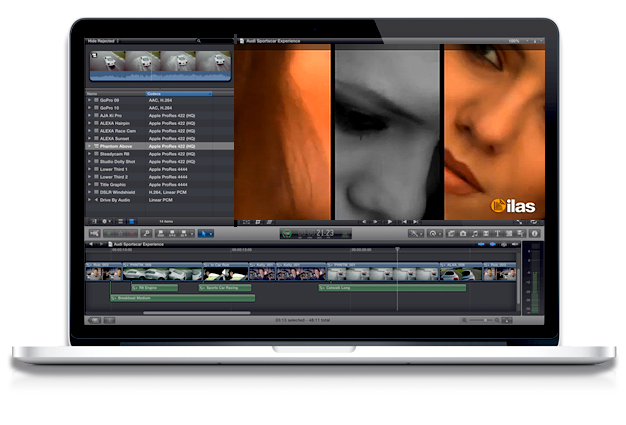Screen dimensions: 626x425
Task: Open the viewer 100% zoom menu
Action: 517,41
